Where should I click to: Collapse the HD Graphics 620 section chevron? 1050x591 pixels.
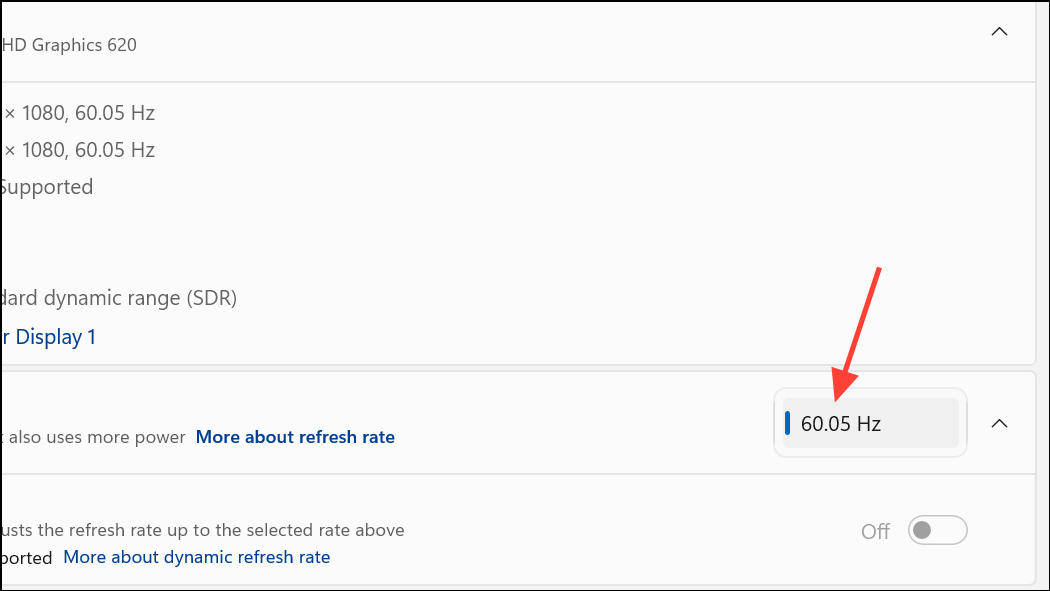pyautogui.click(x=998, y=32)
